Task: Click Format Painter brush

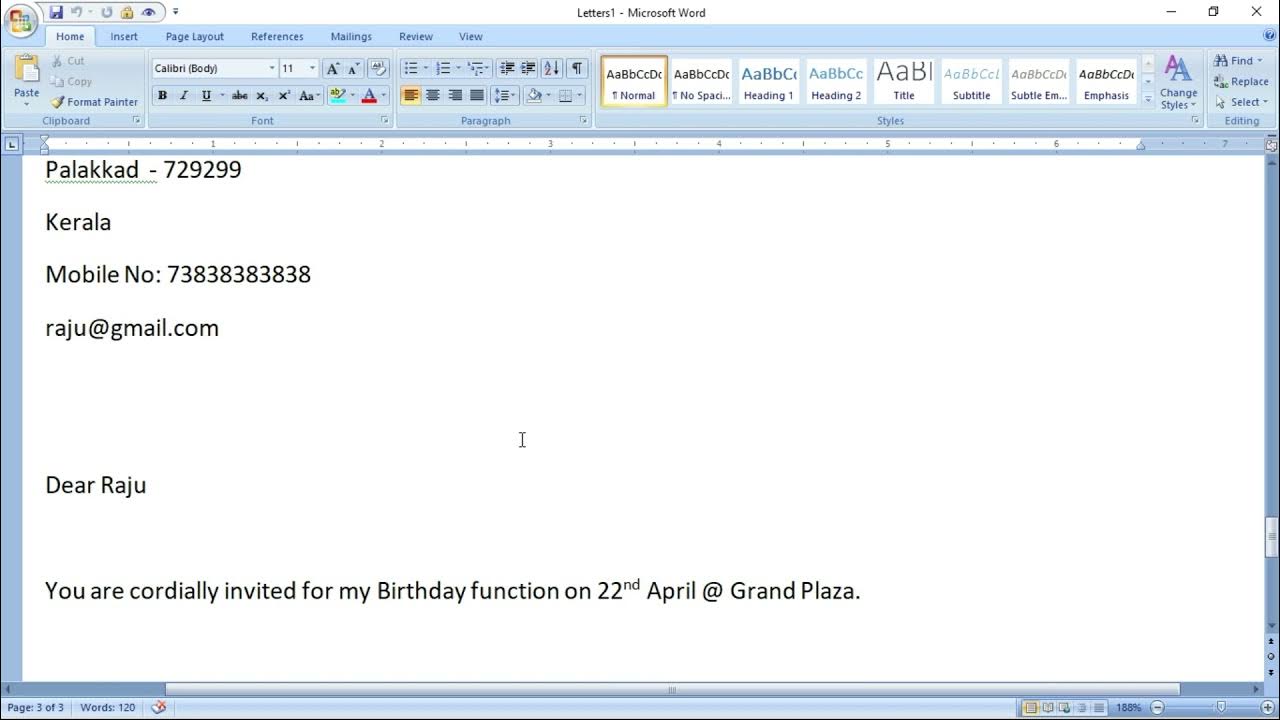Action: coord(94,102)
